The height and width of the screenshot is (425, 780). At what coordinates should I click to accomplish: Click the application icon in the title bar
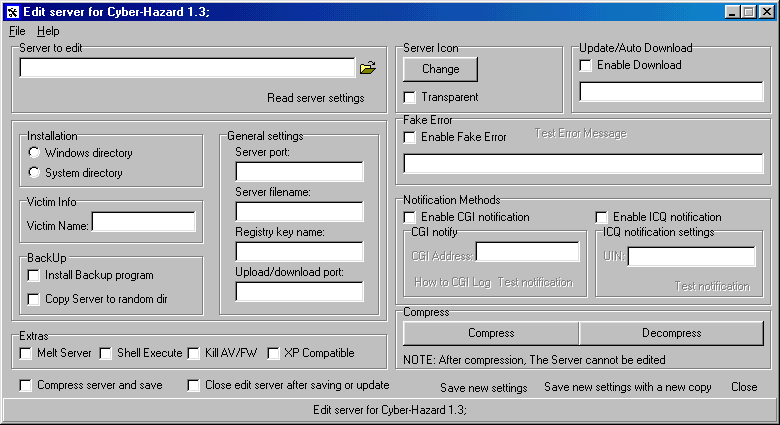tap(12, 12)
